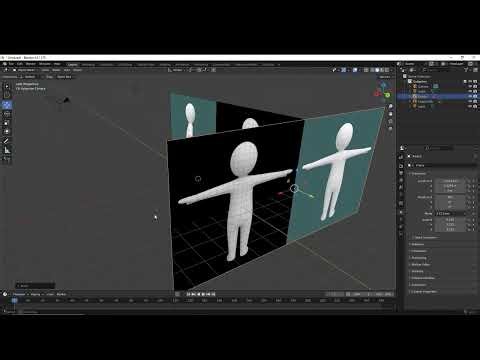
Task: Click the zoom magnifier viewport navigation icon
Action: [390, 106]
